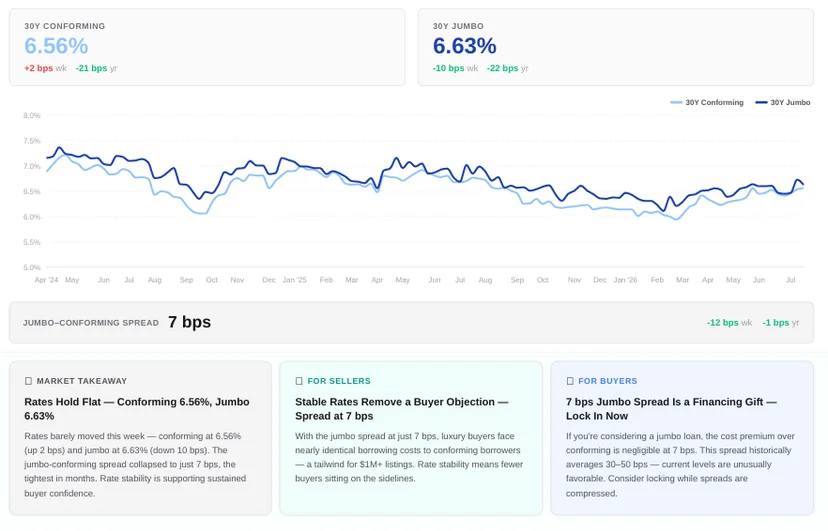
Task: Toggle the 30Y Jumbo legend entry
Action: pos(783,102)
